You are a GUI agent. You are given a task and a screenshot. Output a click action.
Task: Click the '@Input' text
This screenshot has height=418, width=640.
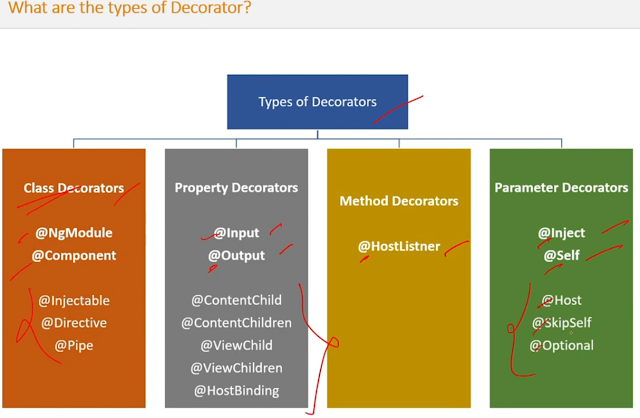click(236, 233)
